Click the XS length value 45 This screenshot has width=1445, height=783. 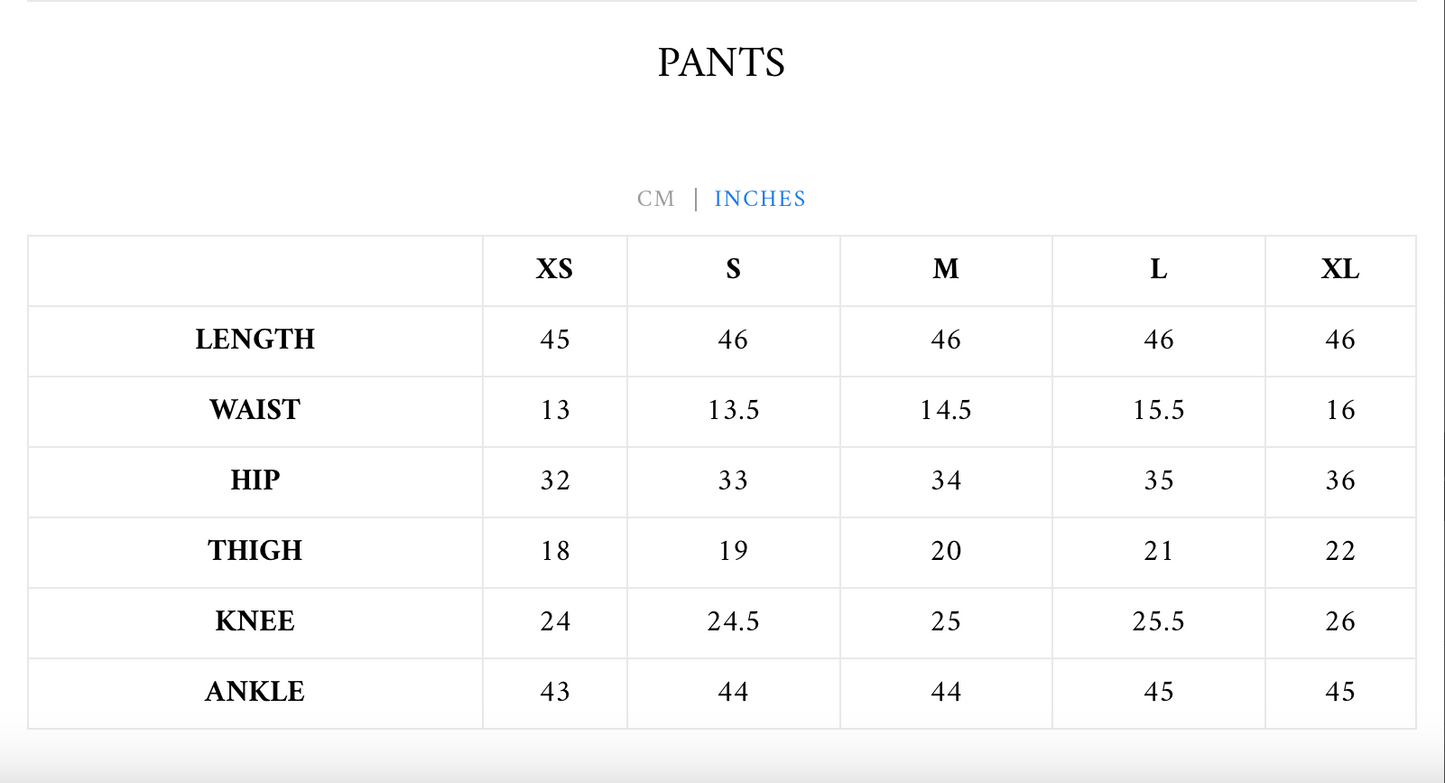[x=555, y=340]
